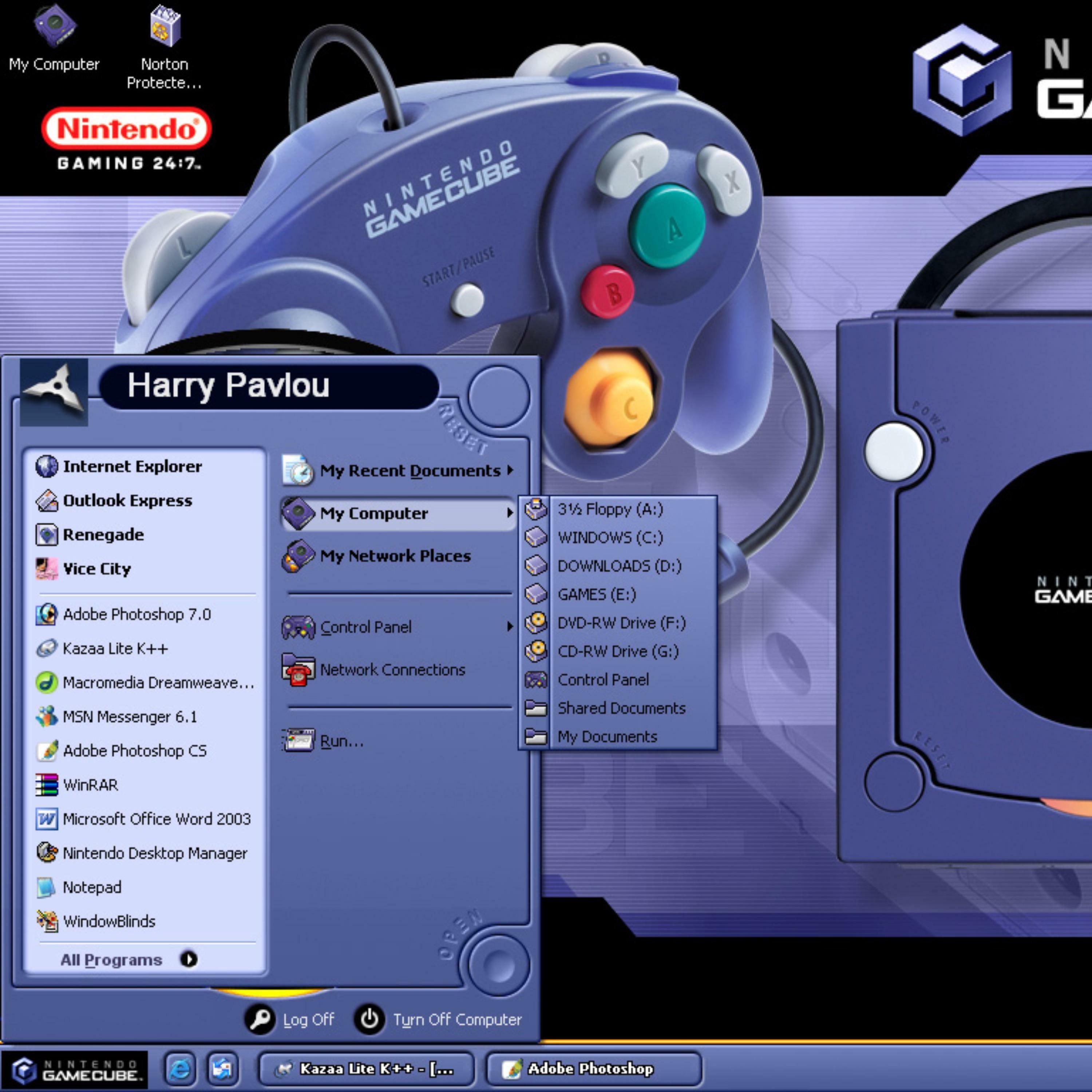Launch Internet Explorer from the Start menu

pyautogui.click(x=118, y=466)
